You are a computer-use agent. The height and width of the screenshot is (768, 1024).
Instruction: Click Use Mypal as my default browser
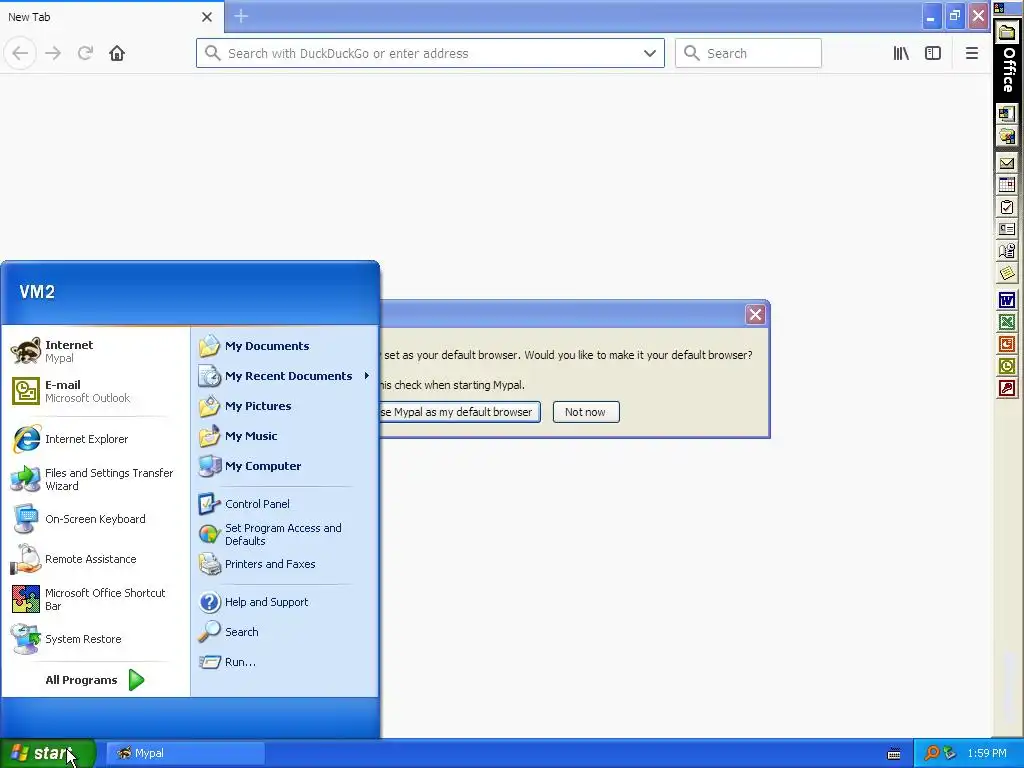(460, 412)
